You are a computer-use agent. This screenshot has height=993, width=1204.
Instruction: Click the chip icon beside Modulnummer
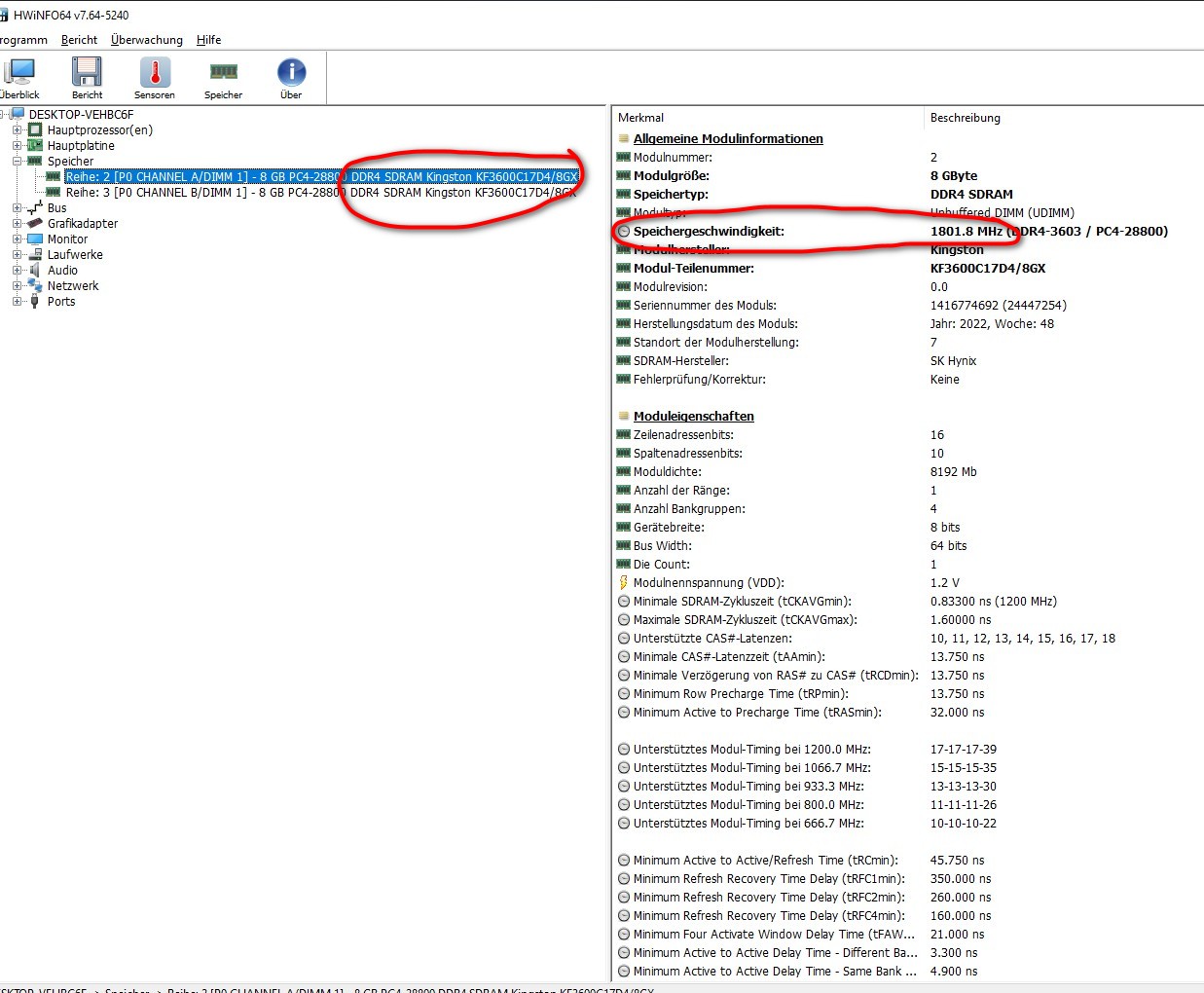(x=624, y=157)
